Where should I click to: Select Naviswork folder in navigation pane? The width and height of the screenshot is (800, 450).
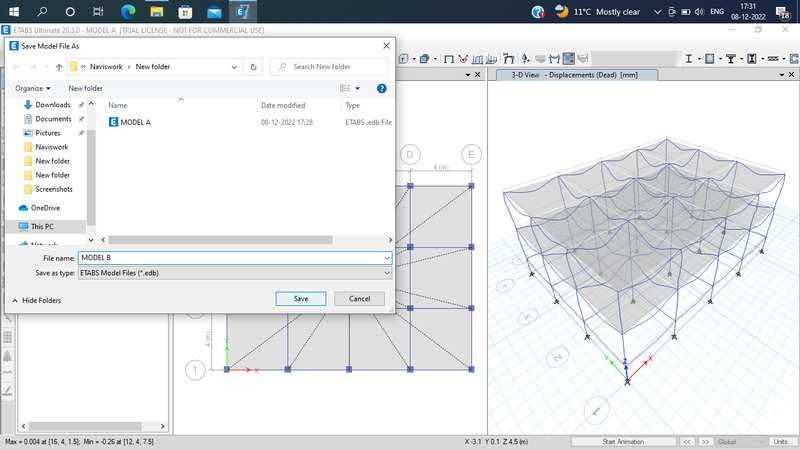coord(51,147)
